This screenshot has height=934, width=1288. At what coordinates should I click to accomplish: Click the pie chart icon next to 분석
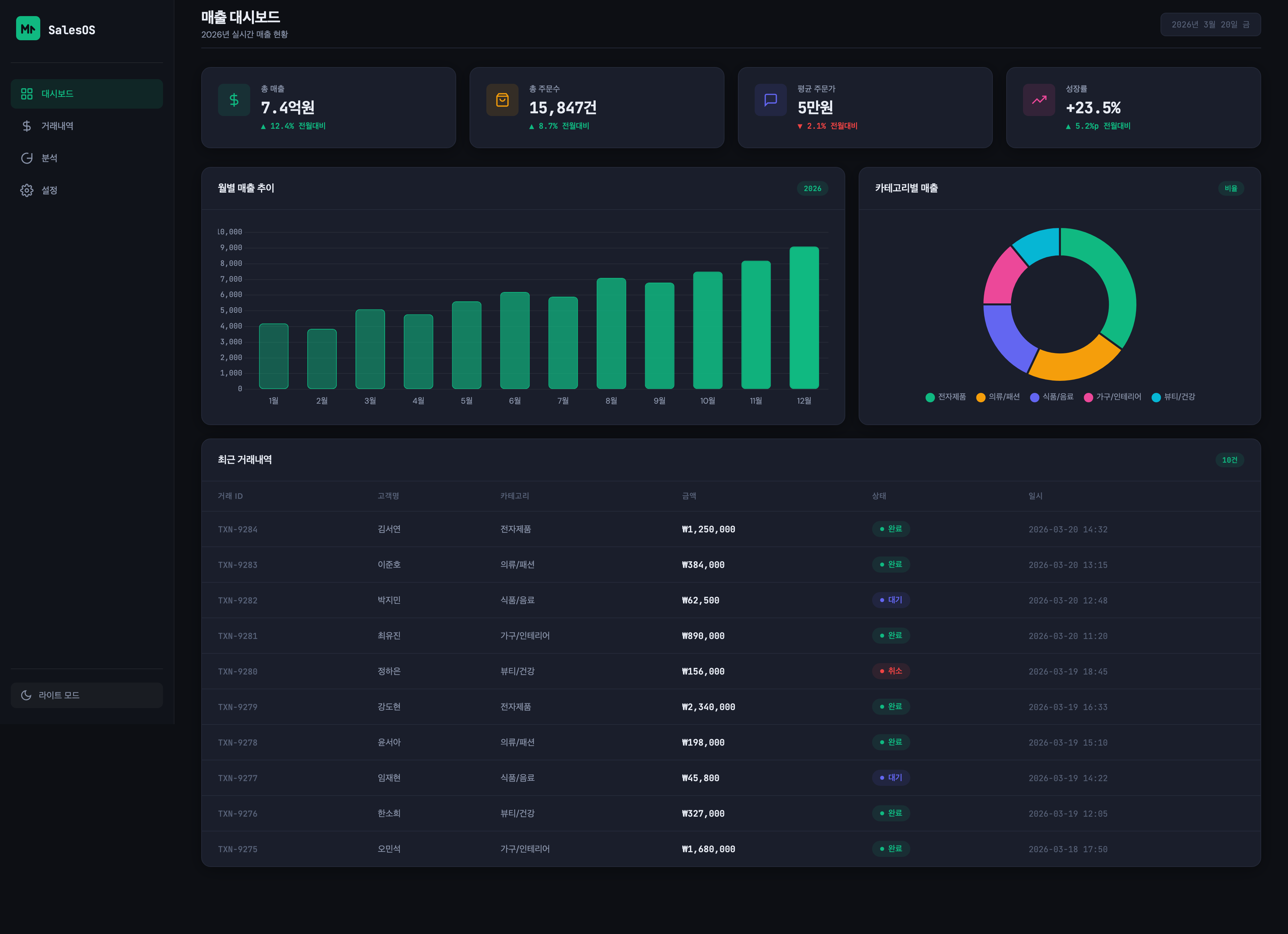(27, 158)
